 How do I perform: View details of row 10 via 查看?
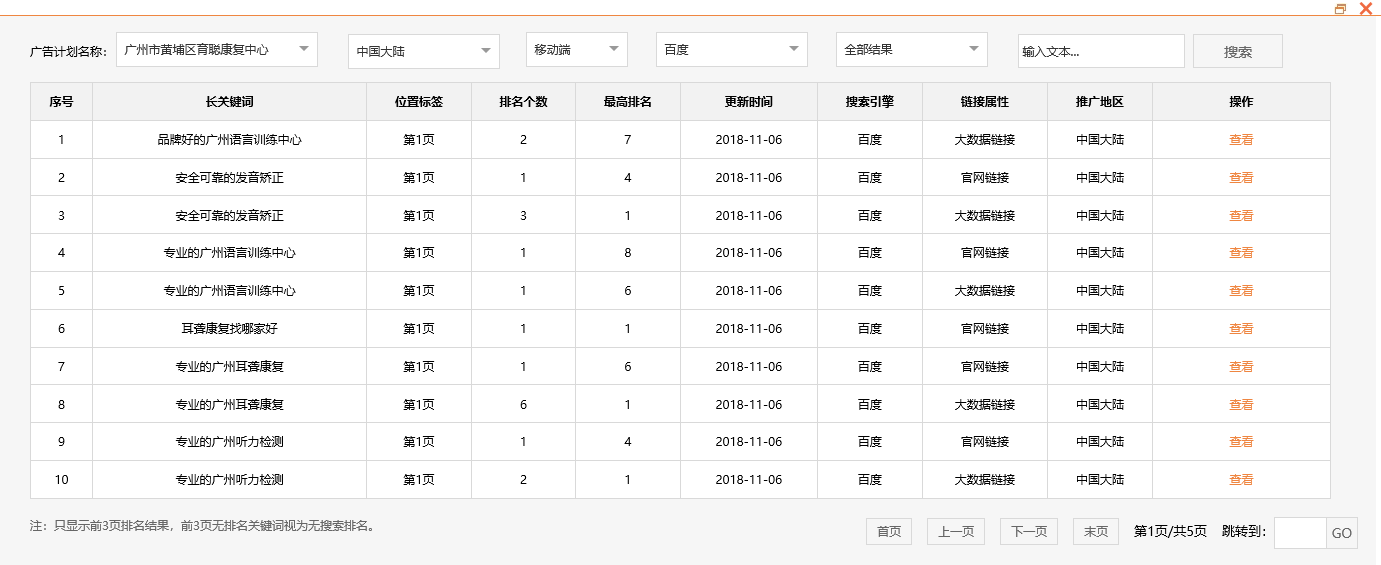click(1241, 480)
